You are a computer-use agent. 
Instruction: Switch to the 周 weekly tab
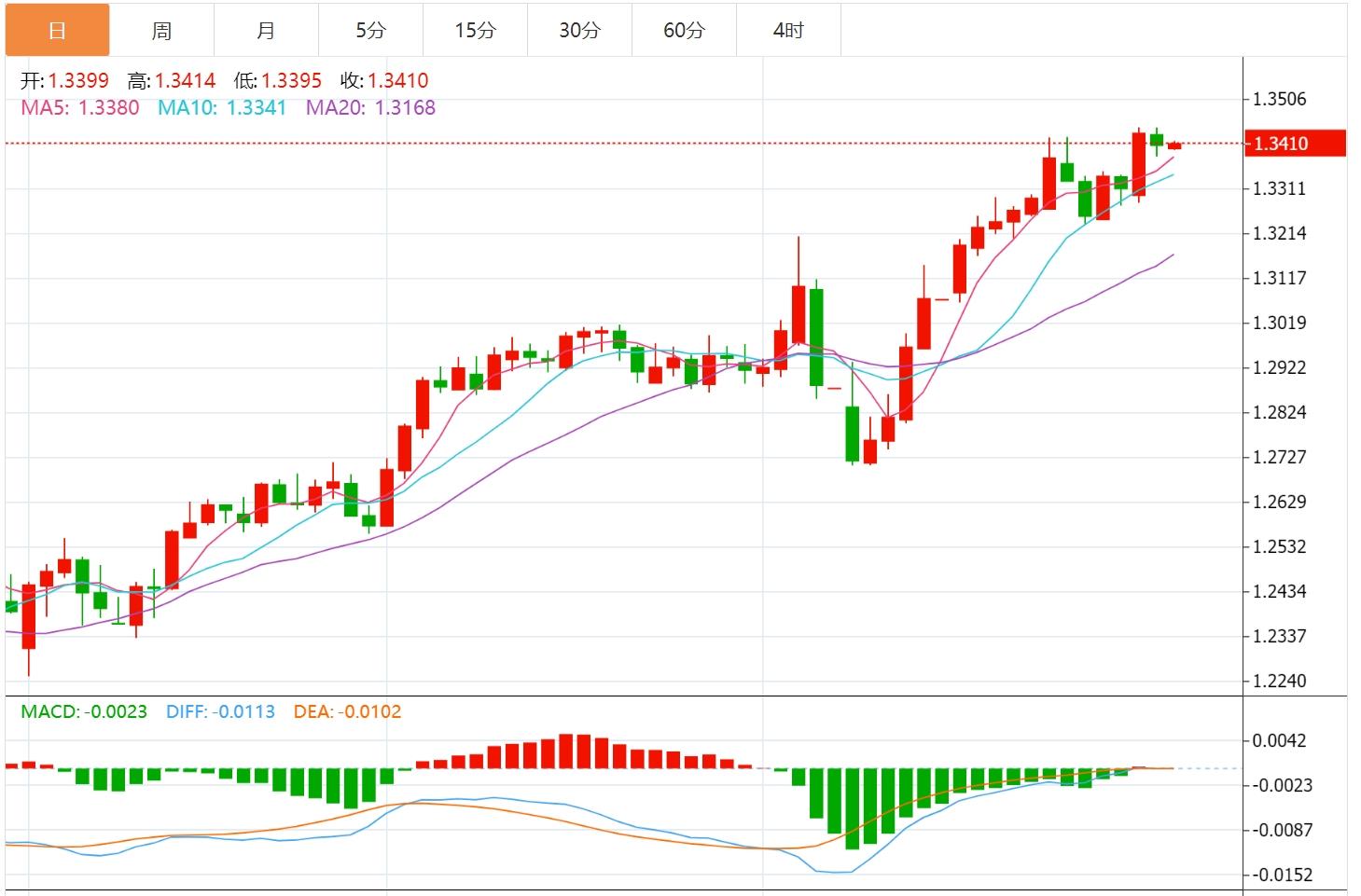click(x=161, y=31)
